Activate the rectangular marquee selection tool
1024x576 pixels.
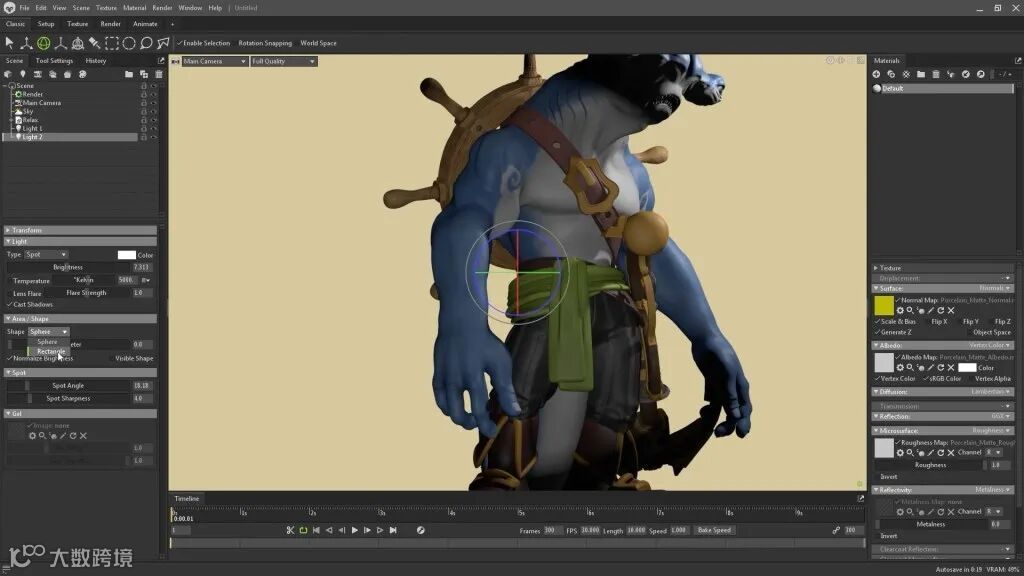tap(112, 43)
